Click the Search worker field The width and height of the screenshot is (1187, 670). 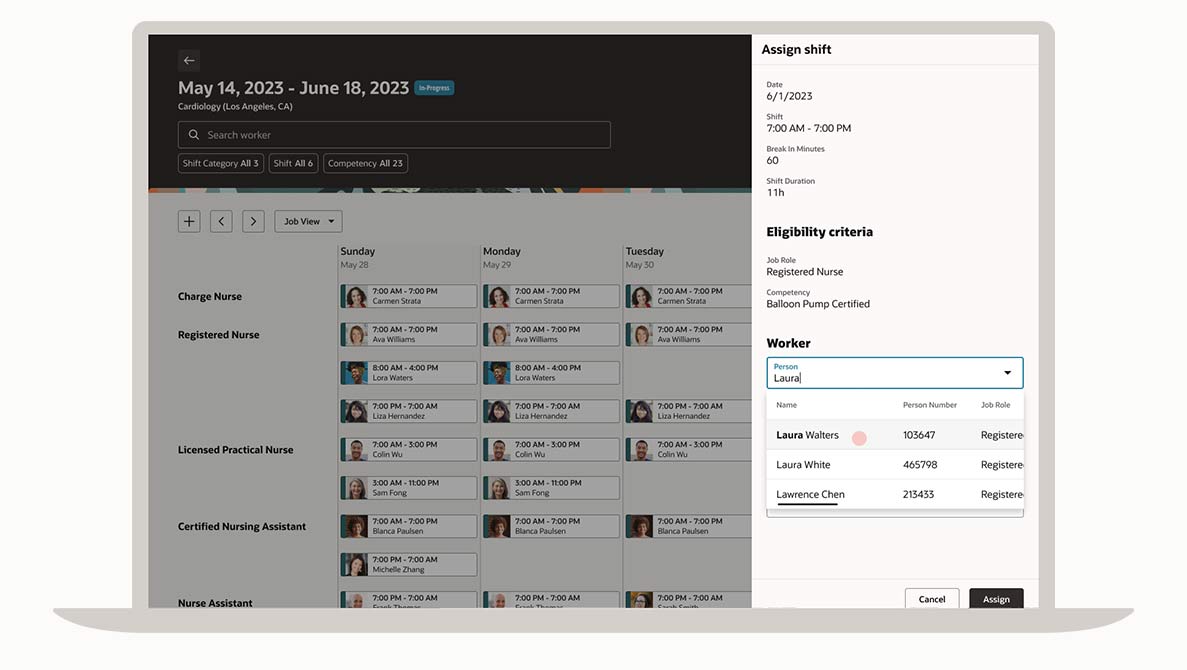[x=400, y=135]
